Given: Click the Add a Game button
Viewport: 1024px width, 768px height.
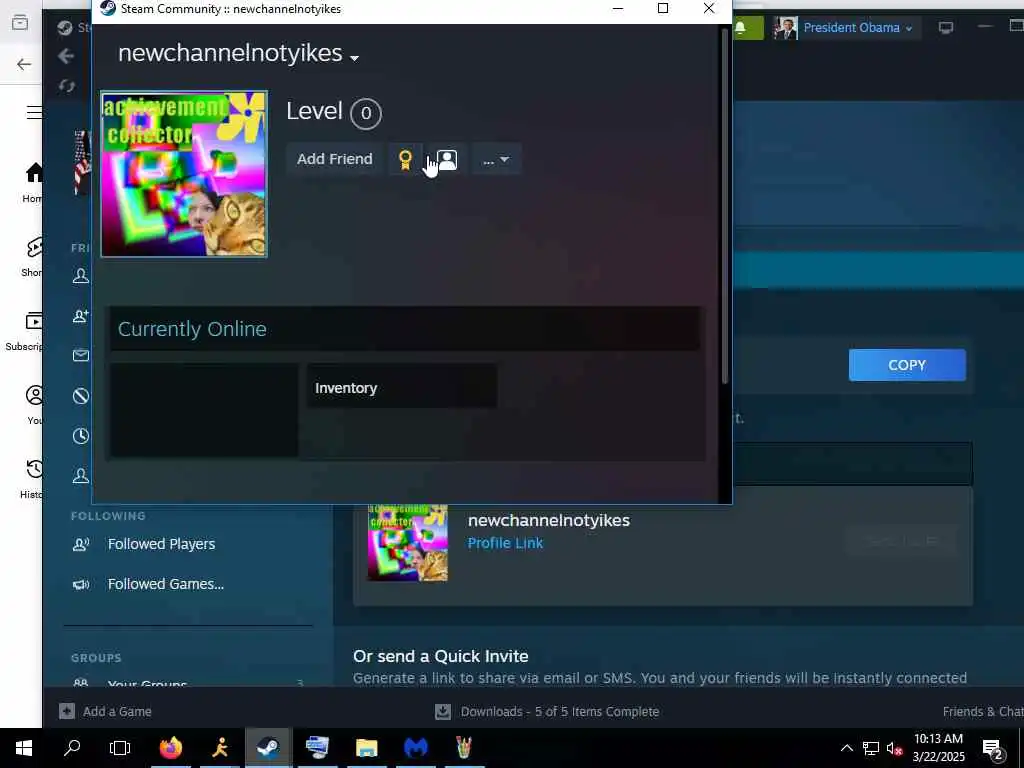Looking at the screenshot, I should coord(106,711).
